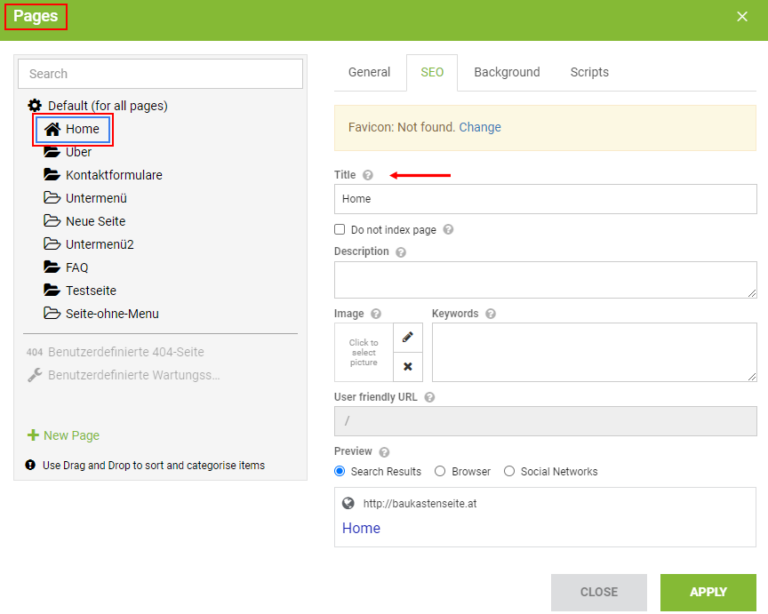Open help icon for Do not index page

pyautogui.click(x=448, y=229)
